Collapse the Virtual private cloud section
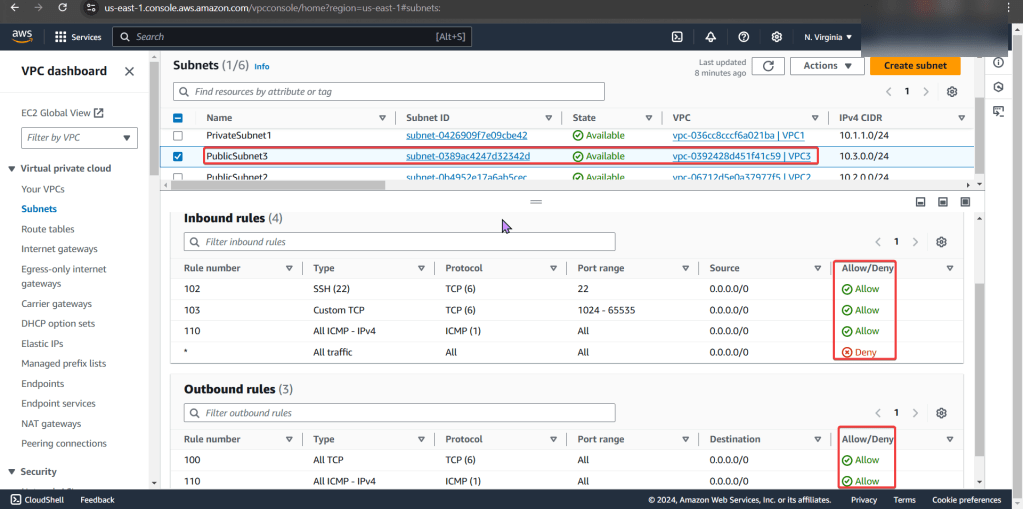The width and height of the screenshot is (1023, 509). click(11, 169)
